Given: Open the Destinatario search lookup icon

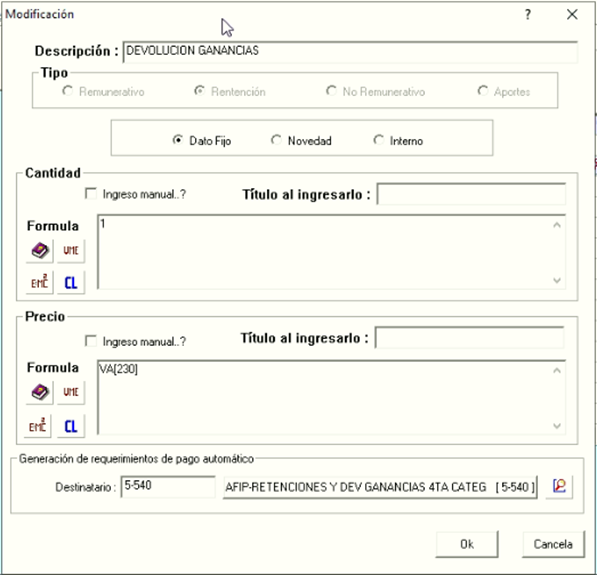Looking at the screenshot, I should pos(559,486).
